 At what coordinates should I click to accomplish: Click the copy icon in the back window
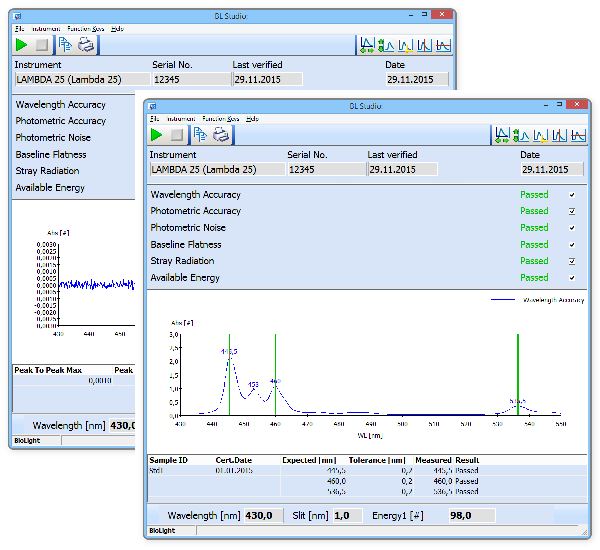[65, 45]
